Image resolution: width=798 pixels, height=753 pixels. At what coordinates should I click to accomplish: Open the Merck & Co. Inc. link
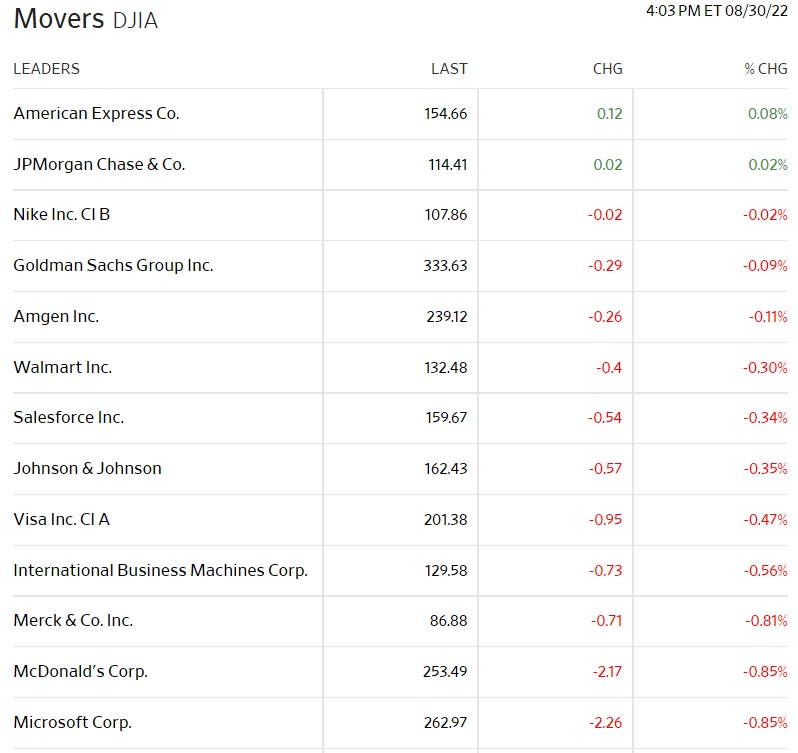coord(73,621)
